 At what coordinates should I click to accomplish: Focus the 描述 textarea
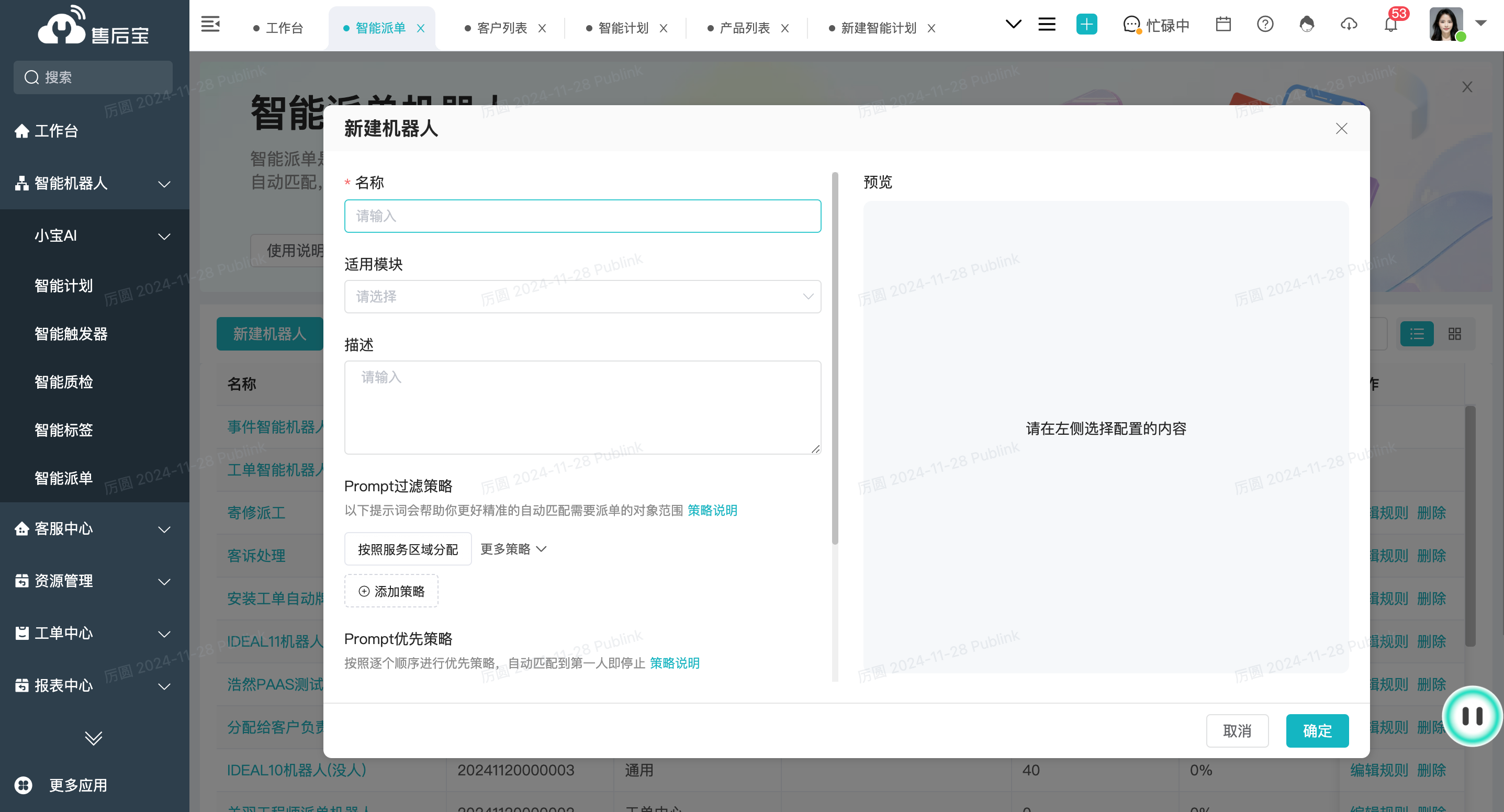[x=582, y=407]
